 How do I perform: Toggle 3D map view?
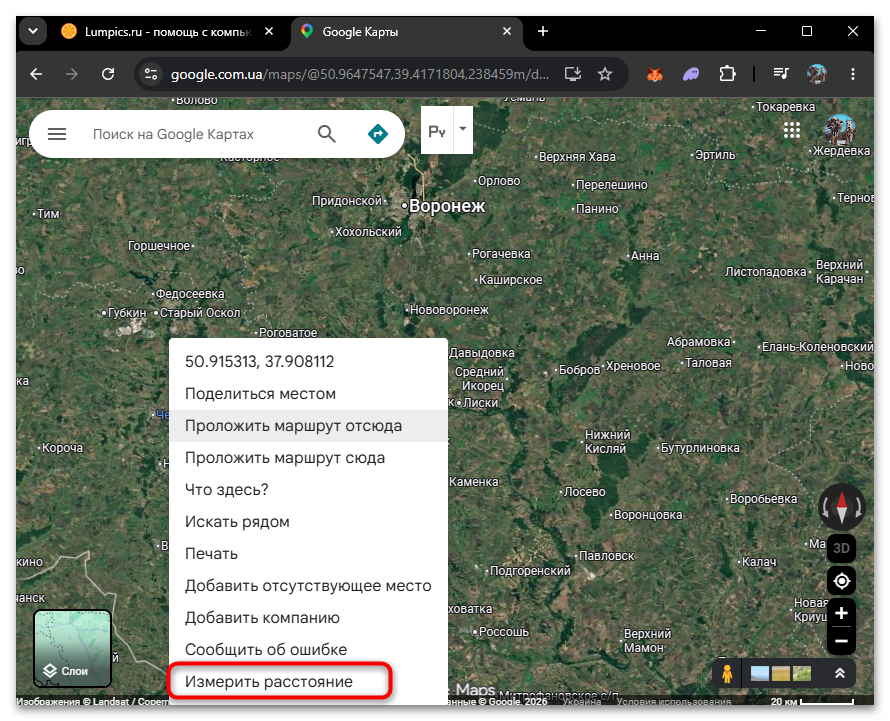(x=841, y=548)
